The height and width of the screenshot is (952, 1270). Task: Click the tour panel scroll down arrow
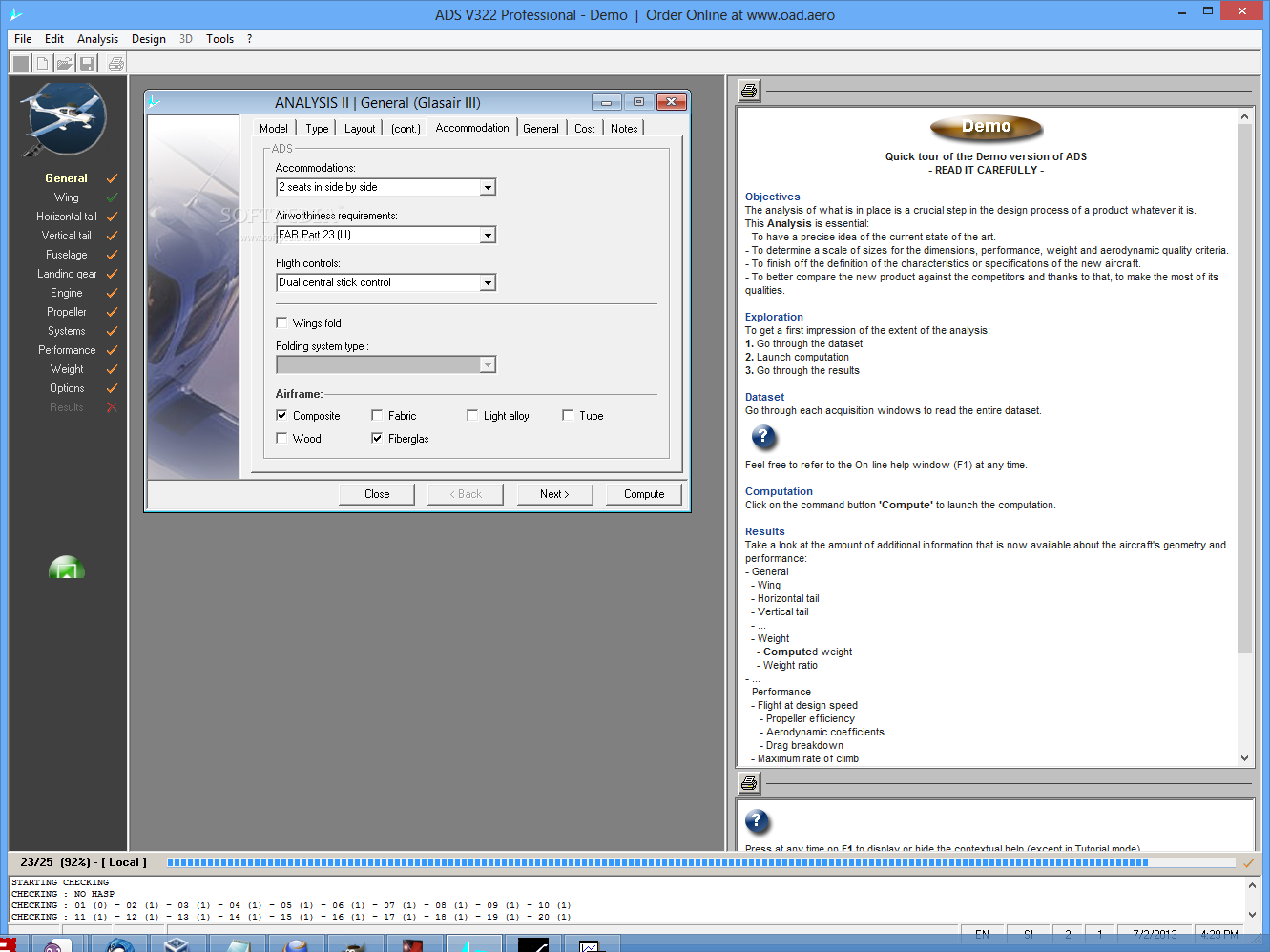coord(1244,758)
